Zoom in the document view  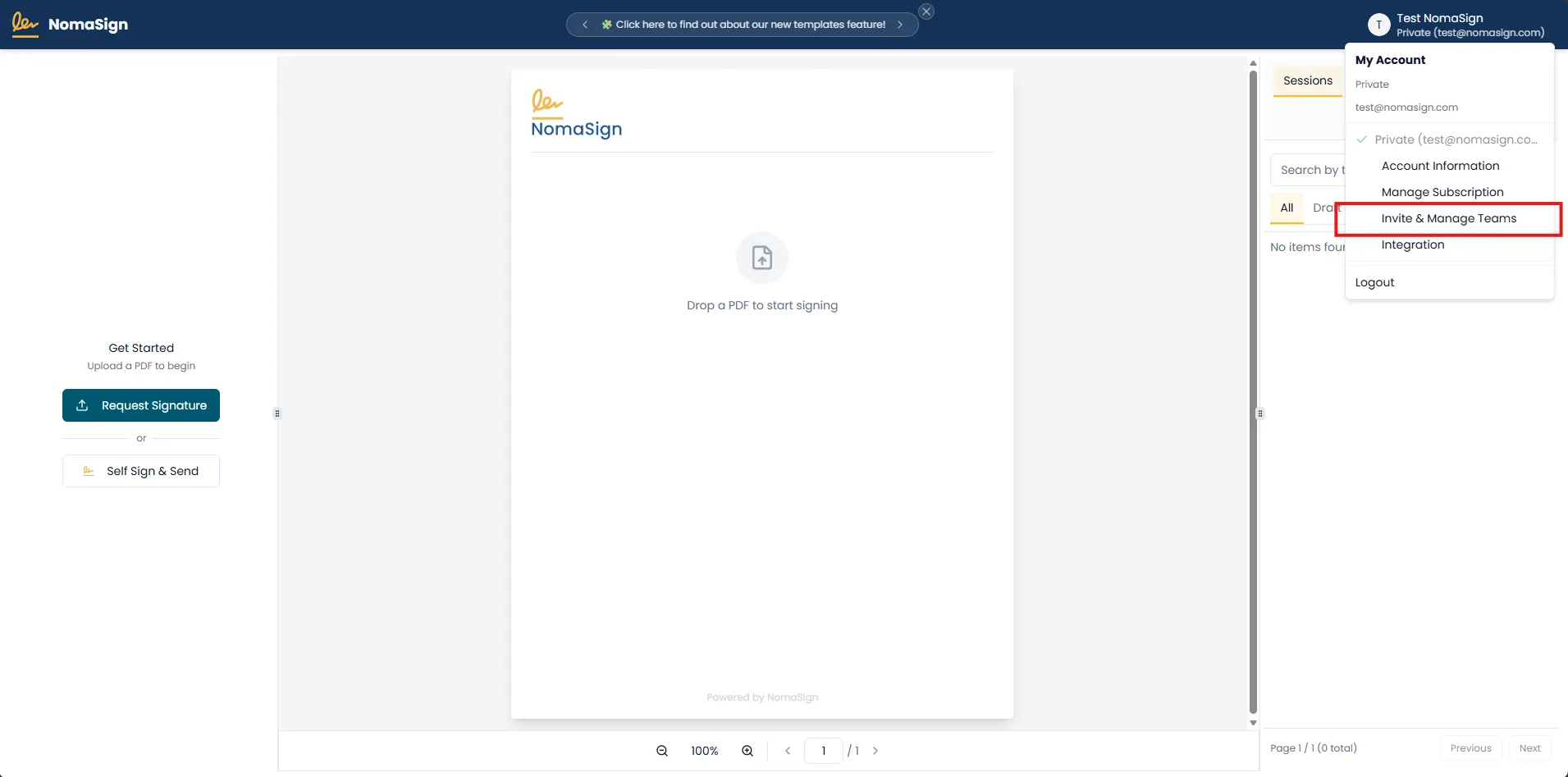pyautogui.click(x=747, y=751)
